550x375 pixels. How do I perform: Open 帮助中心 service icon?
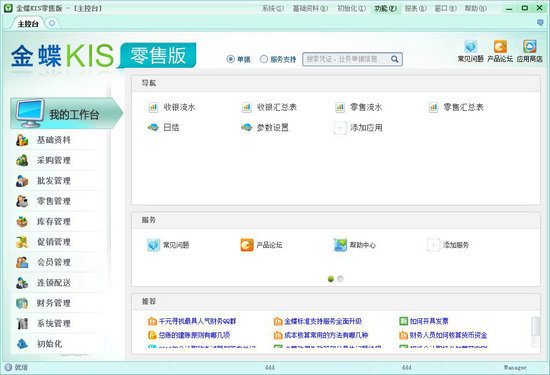340,245
